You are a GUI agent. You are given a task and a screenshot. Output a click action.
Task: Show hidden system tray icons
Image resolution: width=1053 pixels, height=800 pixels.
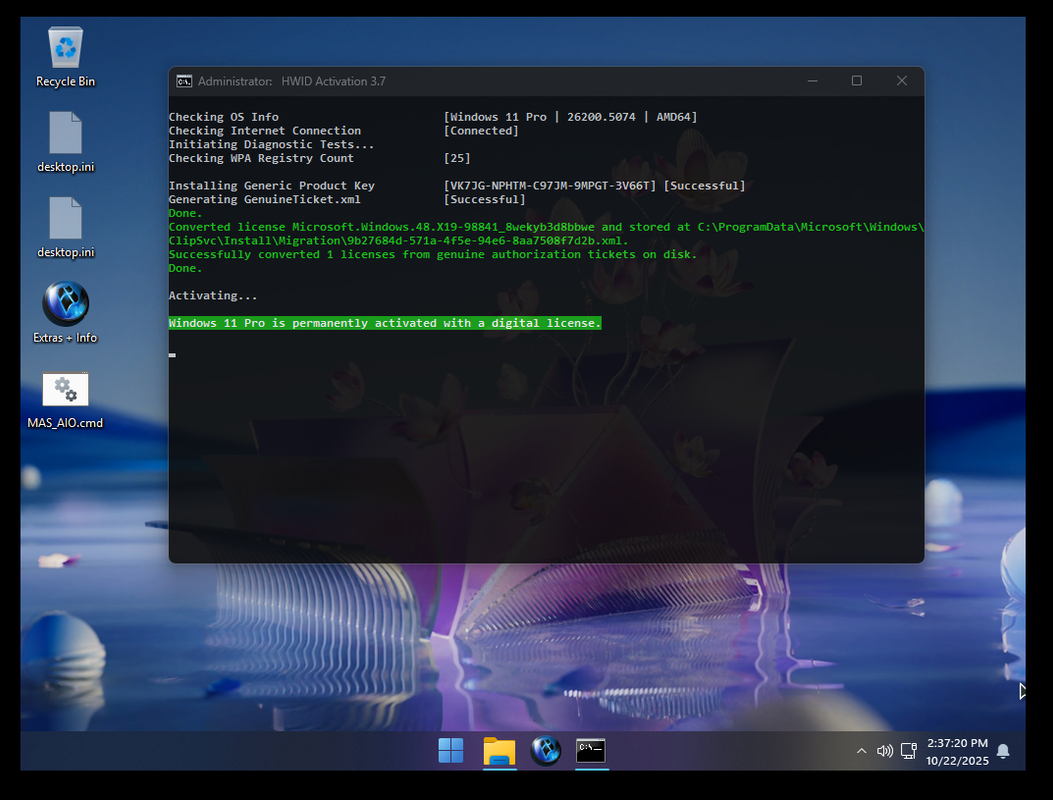point(861,751)
